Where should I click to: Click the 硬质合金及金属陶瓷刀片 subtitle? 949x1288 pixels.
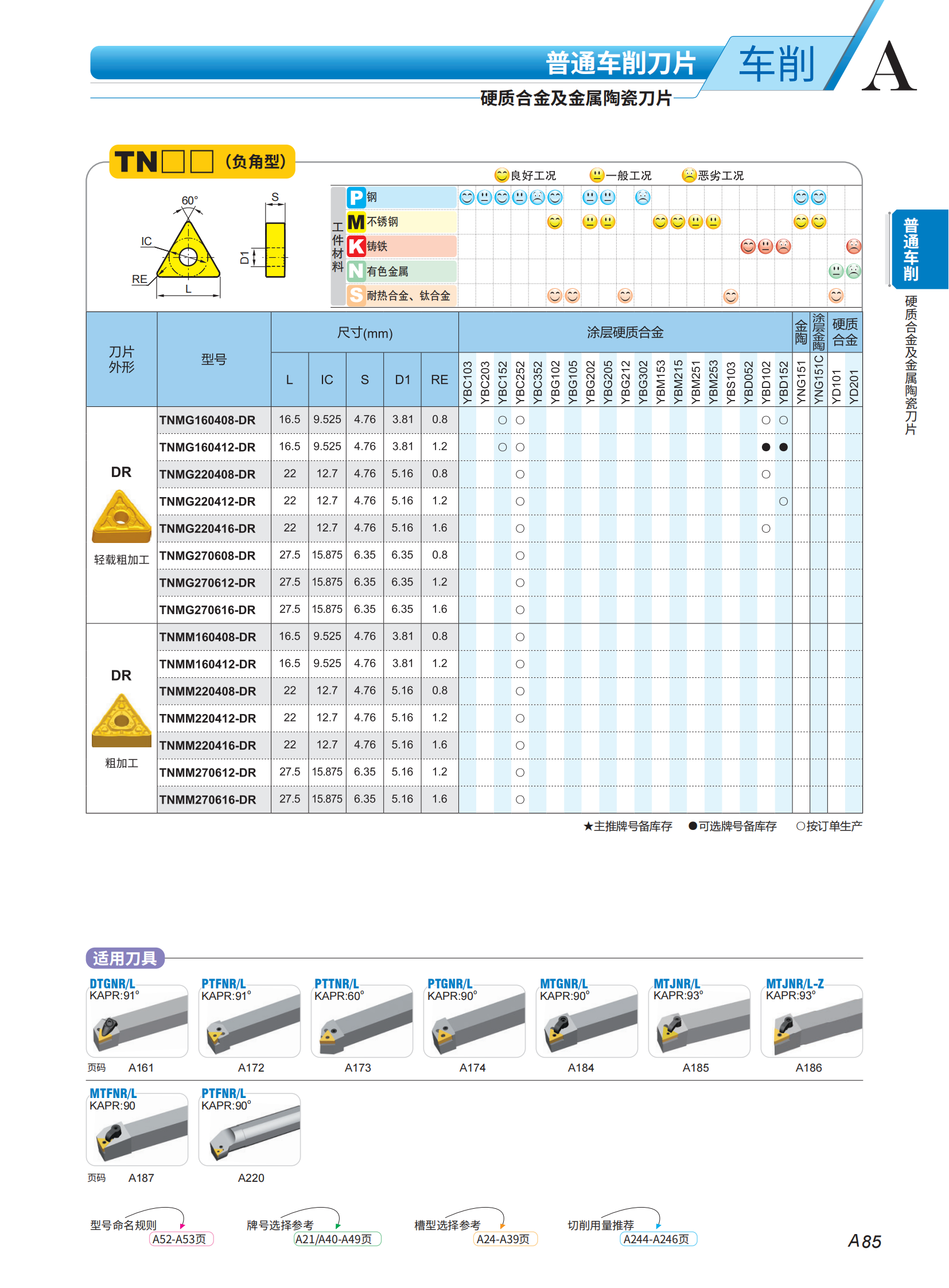click(576, 98)
